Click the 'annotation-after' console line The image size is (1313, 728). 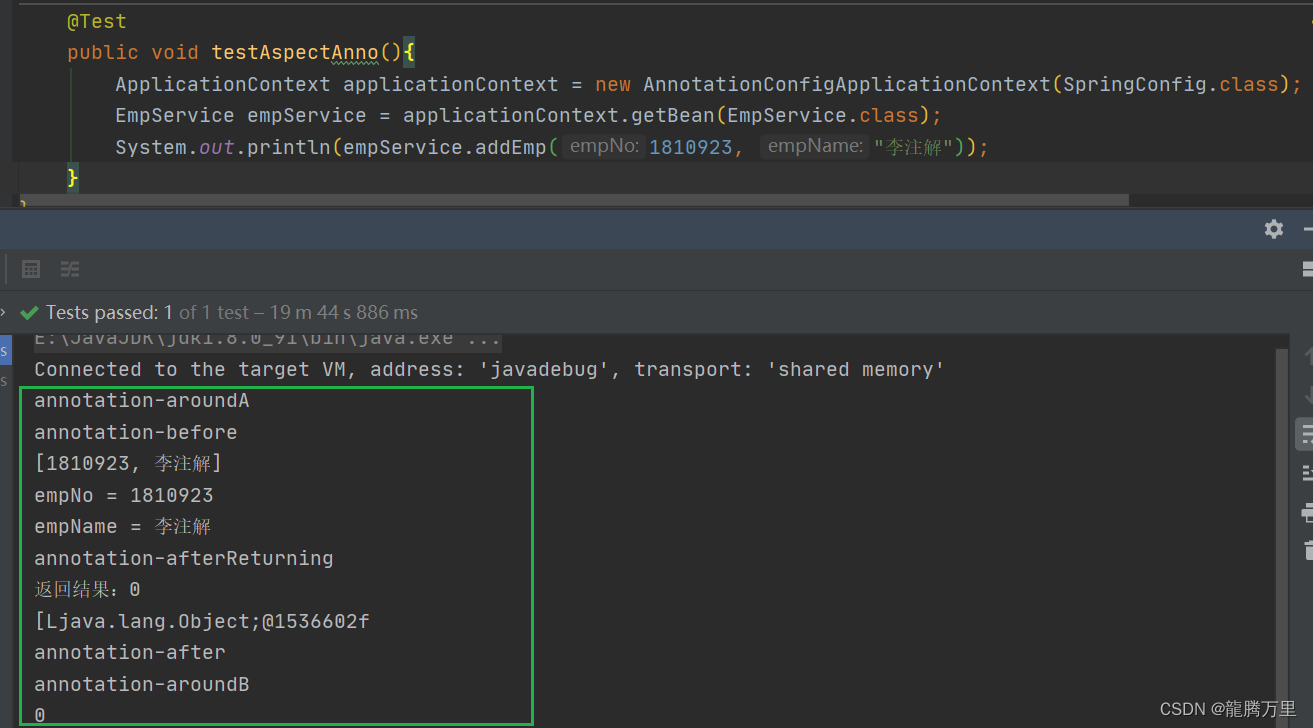pos(130,652)
